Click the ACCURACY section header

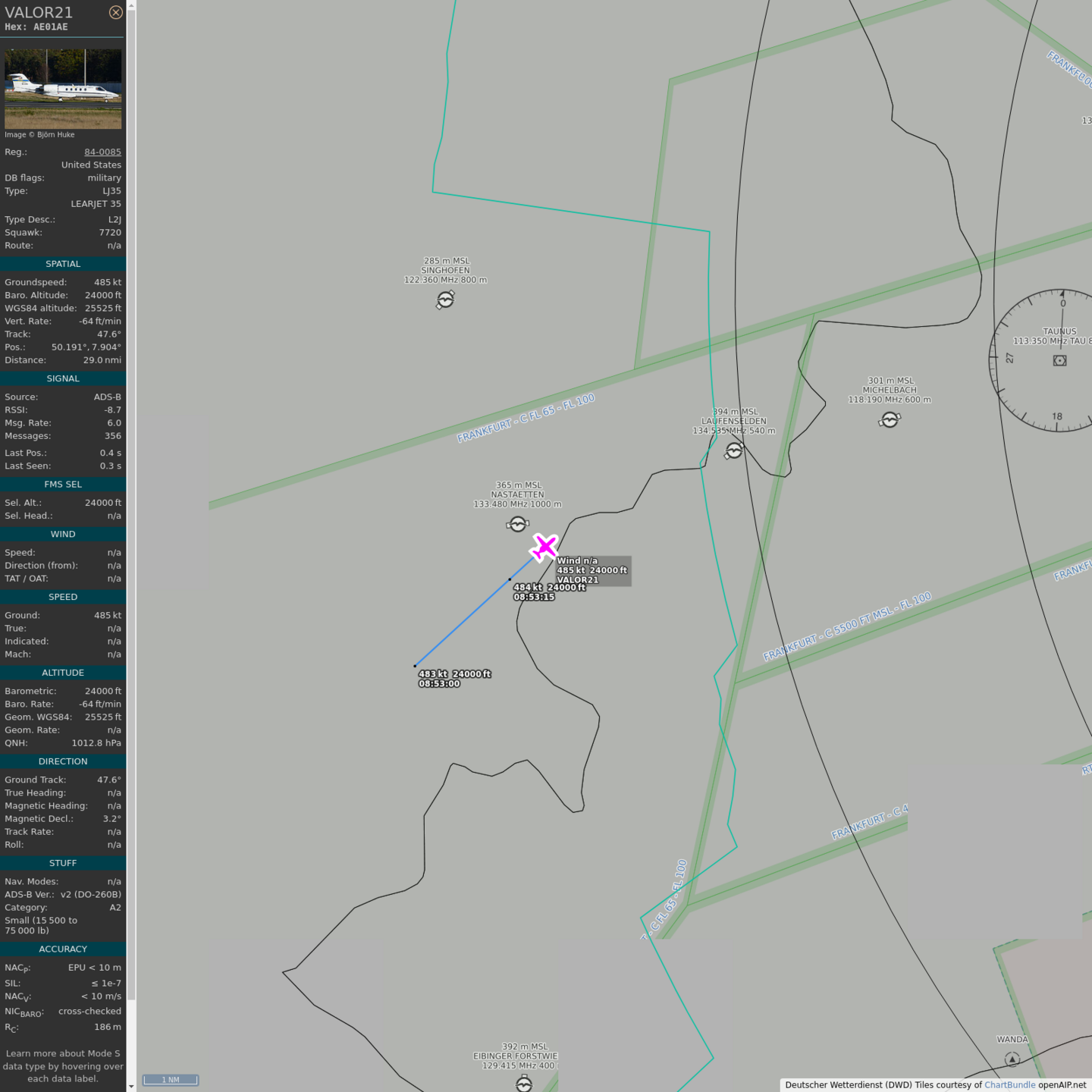tap(63, 949)
